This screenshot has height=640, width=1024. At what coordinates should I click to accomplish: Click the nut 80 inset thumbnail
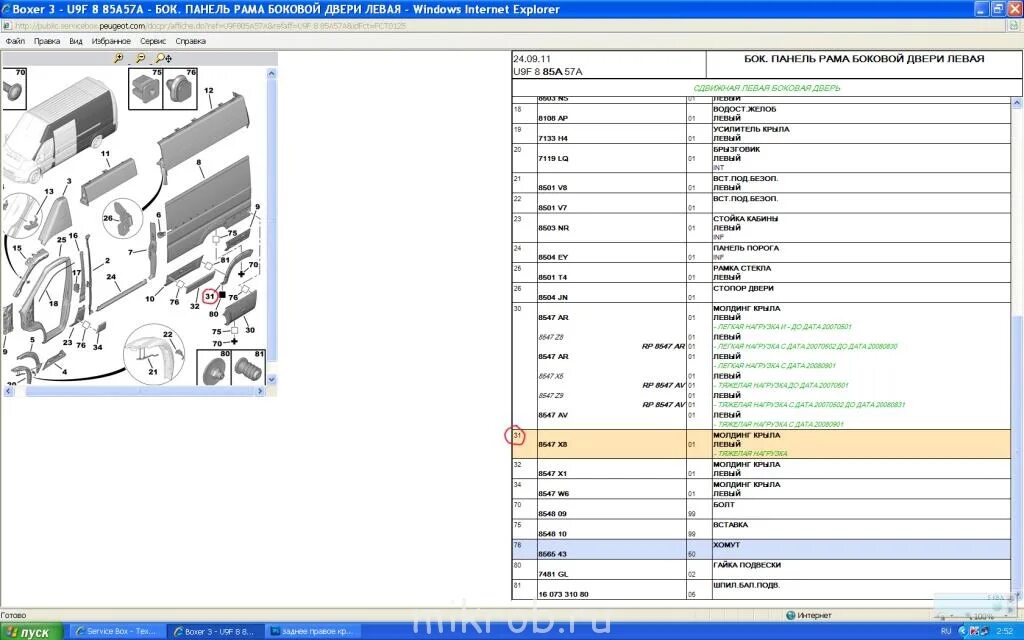click(x=214, y=368)
